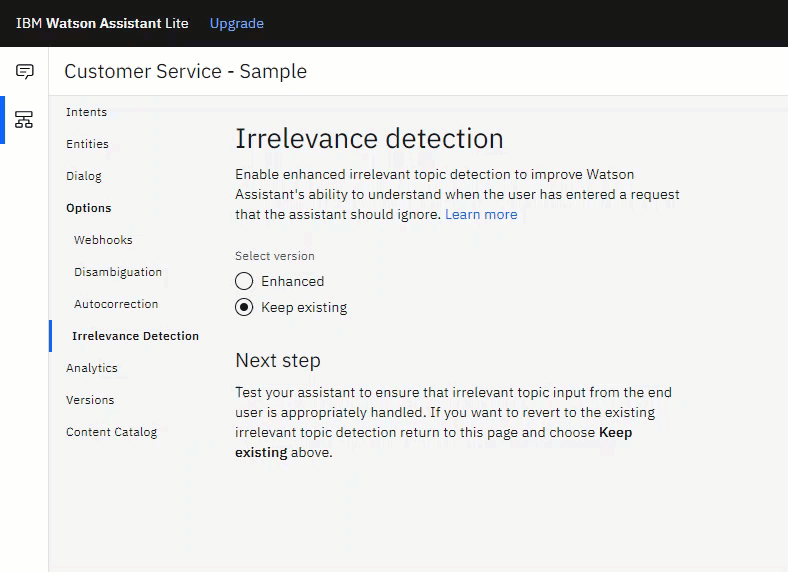Viewport: 788px width, 572px height.
Task: Select the Keep existing radio button
Action: point(244,307)
